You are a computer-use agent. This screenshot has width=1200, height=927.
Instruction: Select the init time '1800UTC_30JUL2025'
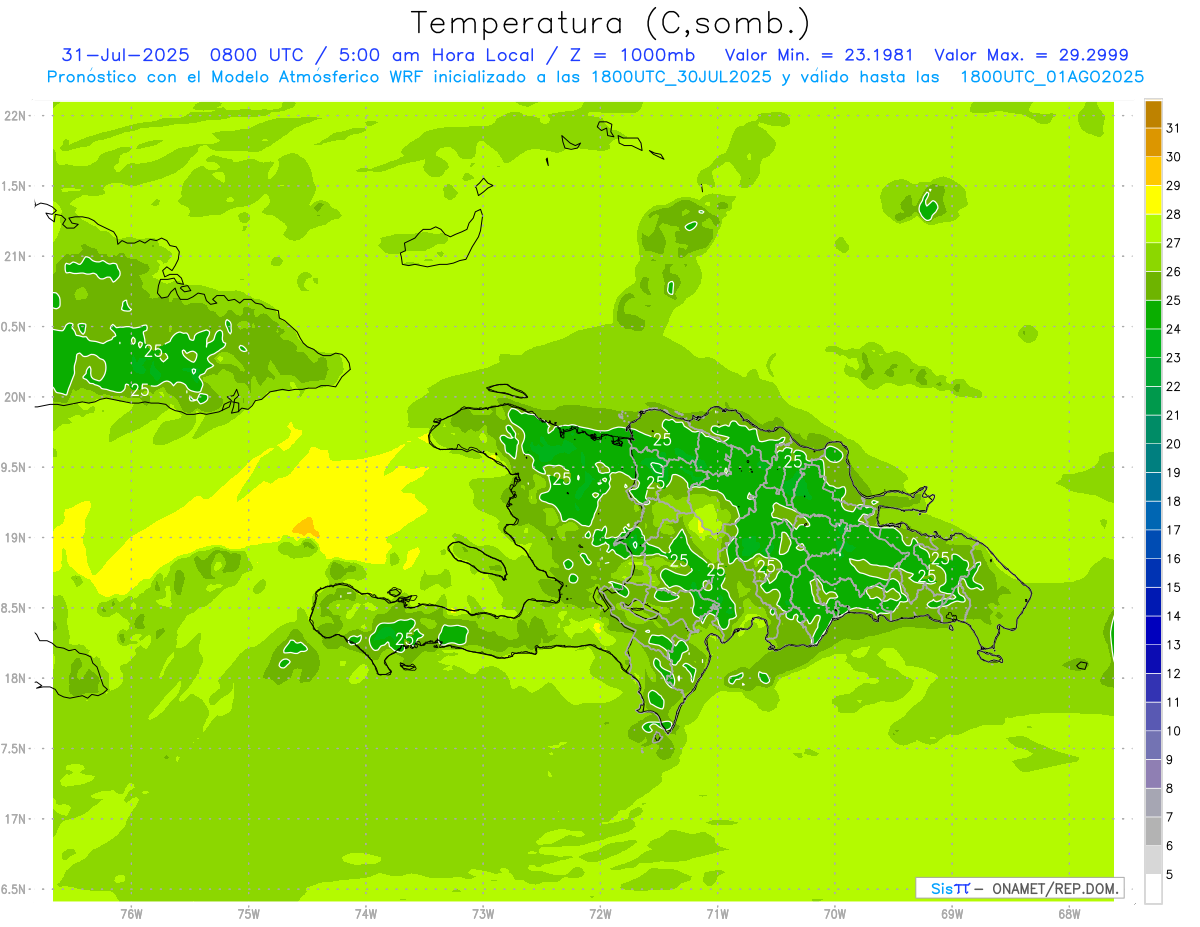point(680,77)
